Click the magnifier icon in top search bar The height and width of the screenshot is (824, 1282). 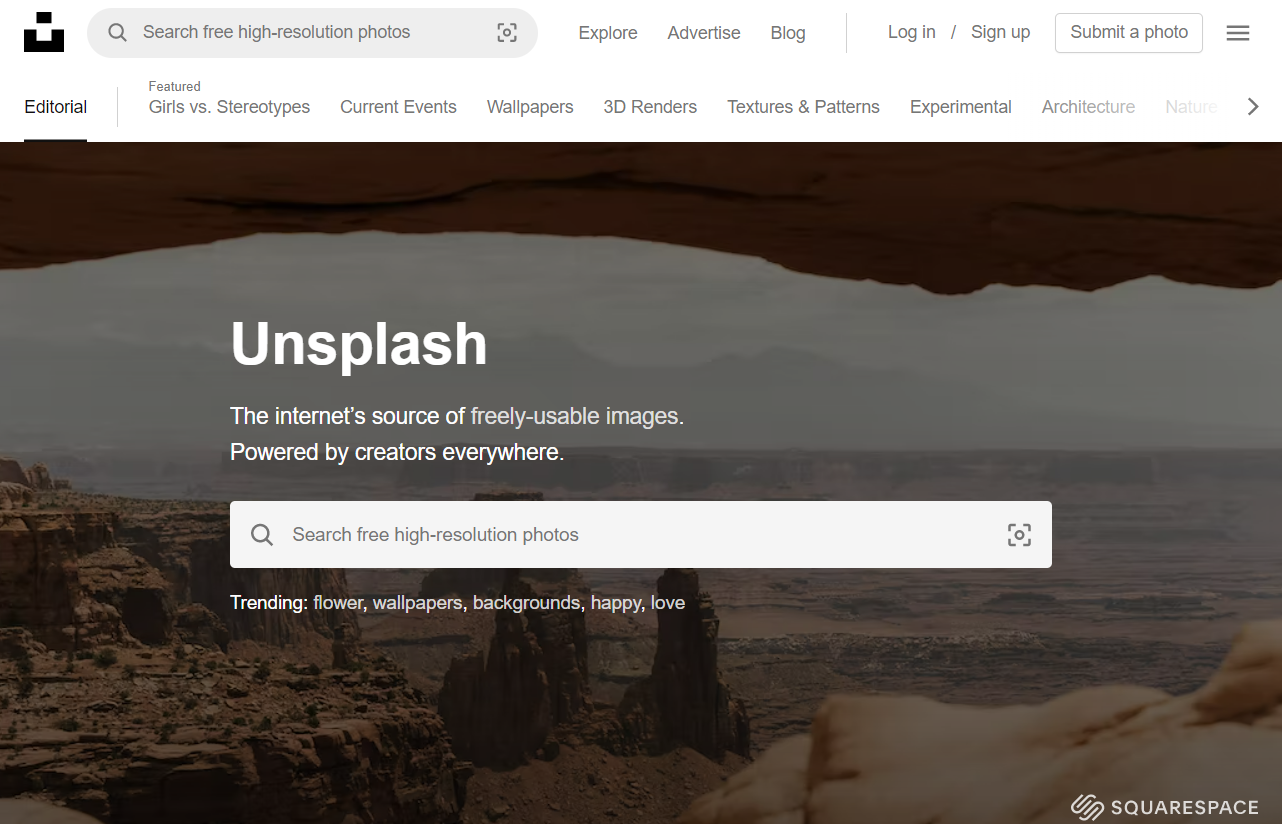click(x=117, y=32)
